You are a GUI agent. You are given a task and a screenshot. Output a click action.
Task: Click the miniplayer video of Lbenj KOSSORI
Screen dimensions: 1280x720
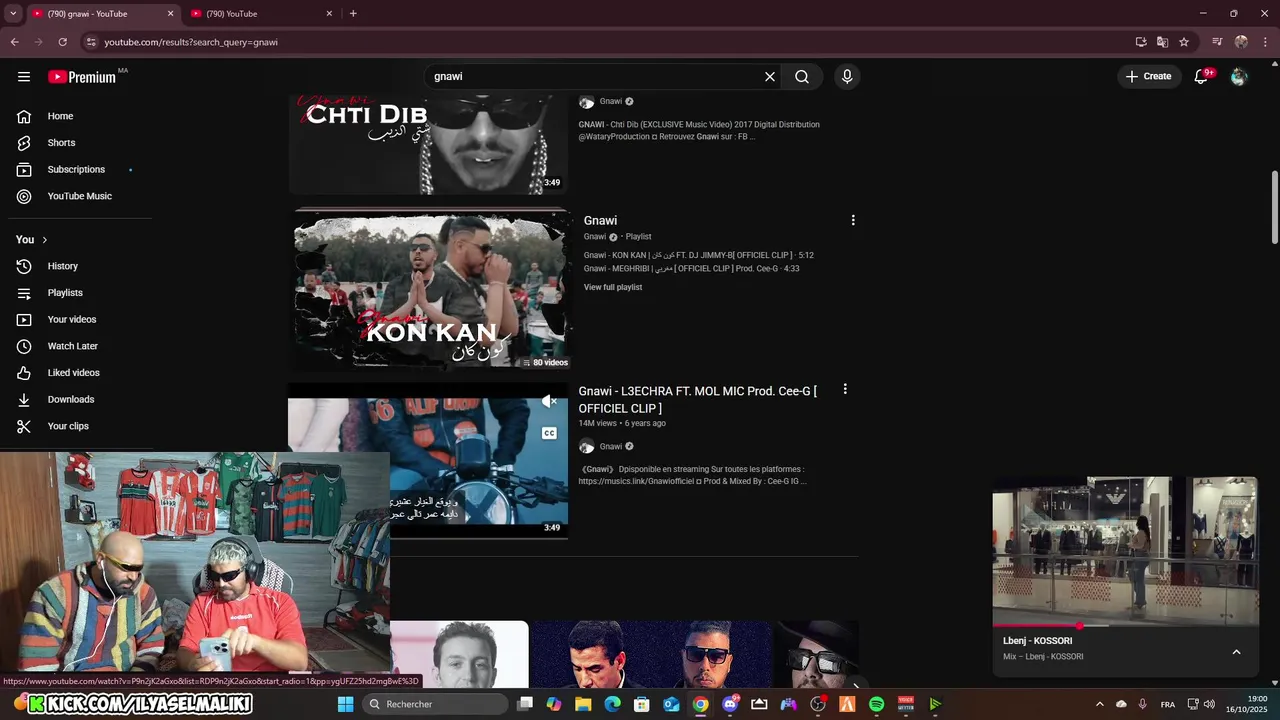point(1125,550)
